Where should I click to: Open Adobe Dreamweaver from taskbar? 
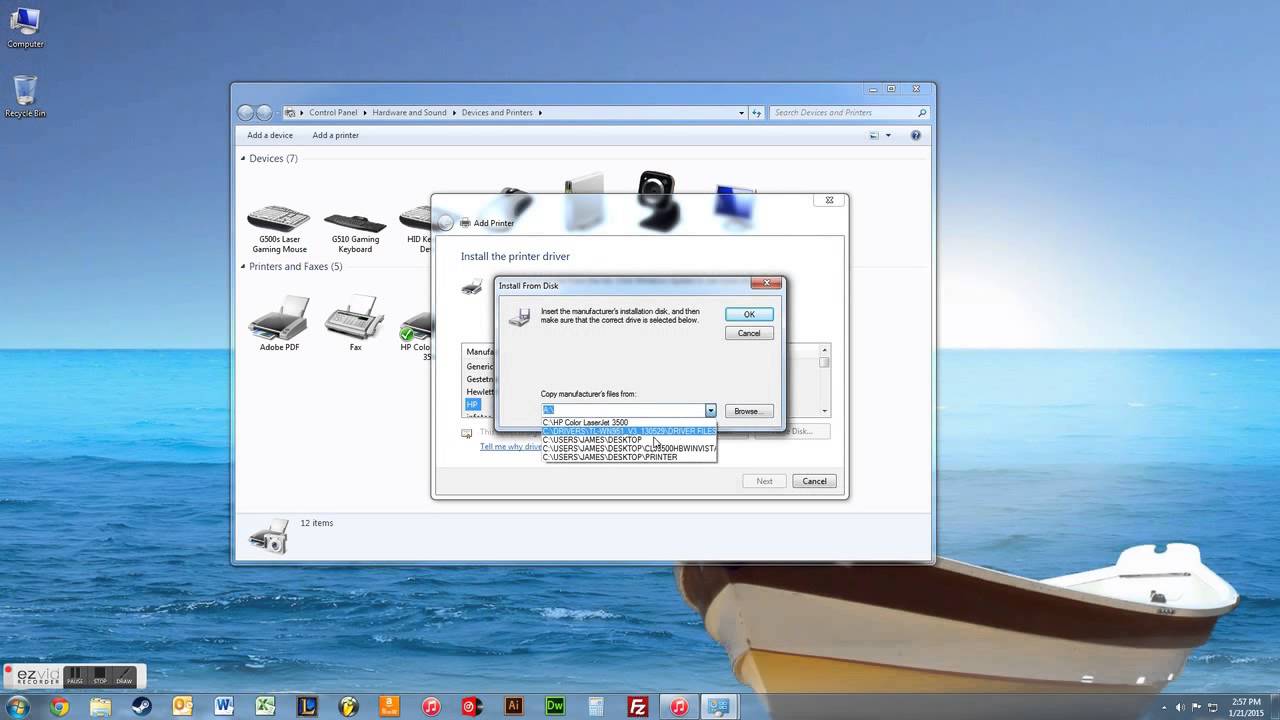(x=555, y=707)
